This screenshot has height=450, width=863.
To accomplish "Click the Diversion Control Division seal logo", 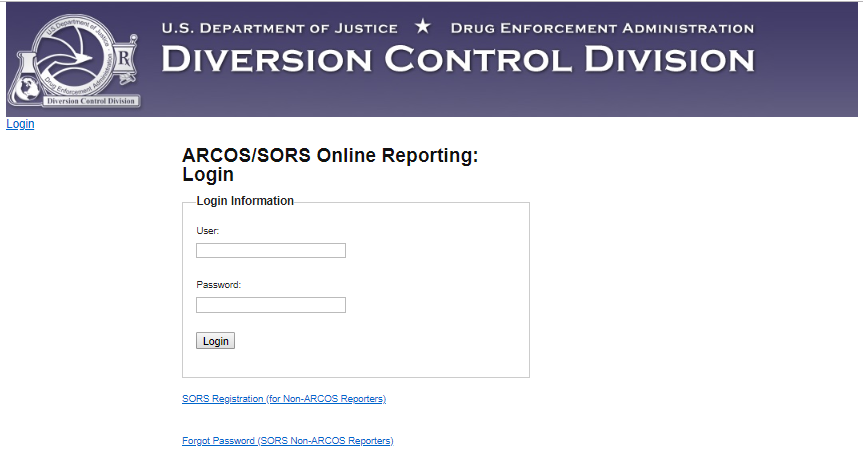I will tap(73, 61).
